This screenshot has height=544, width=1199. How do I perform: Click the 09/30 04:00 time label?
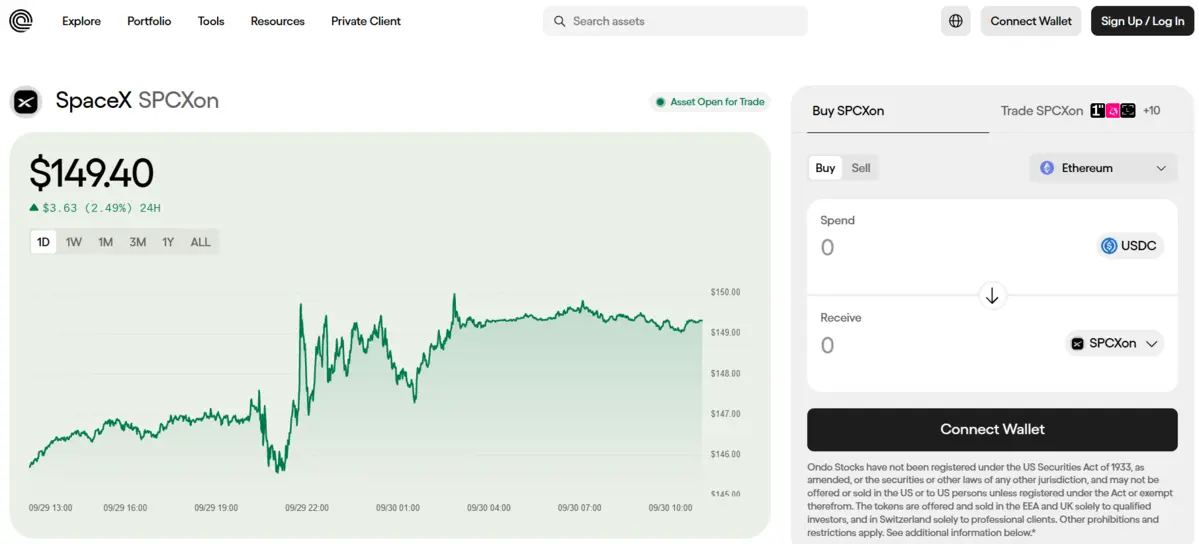489,507
